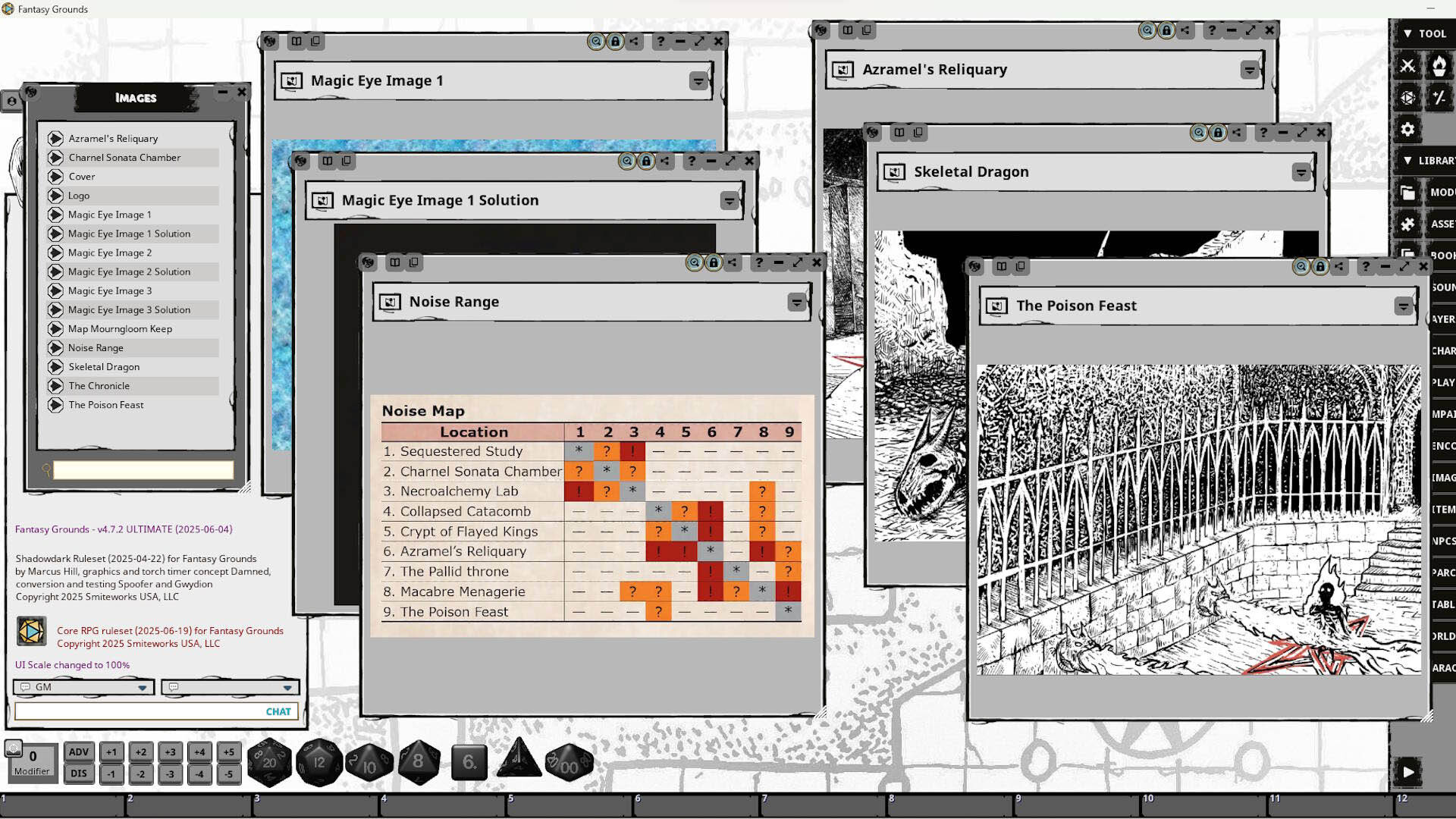
Task: Open the options gear in the Tool section
Action: coord(1407,130)
